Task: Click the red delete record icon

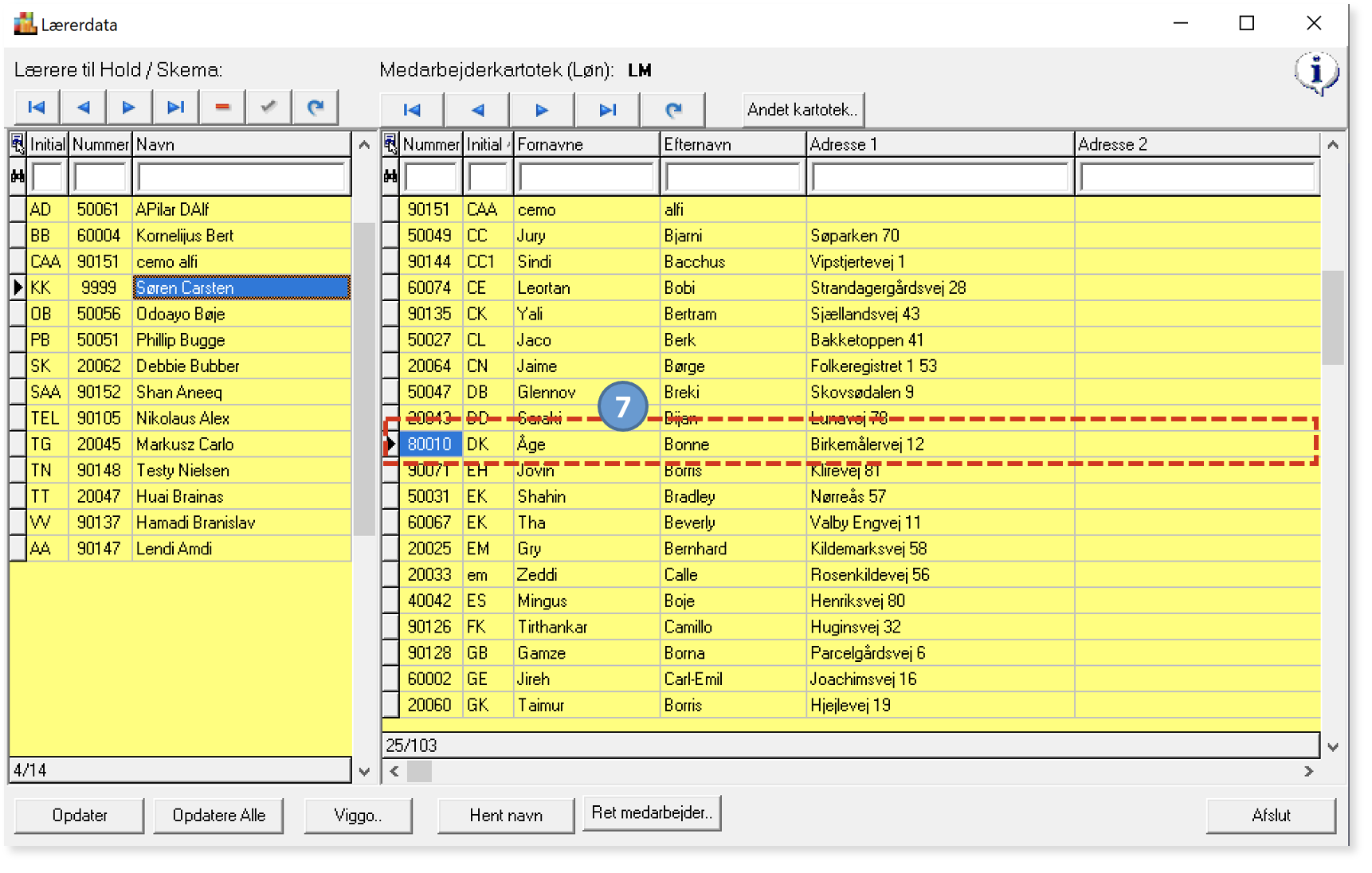Action: point(222,108)
